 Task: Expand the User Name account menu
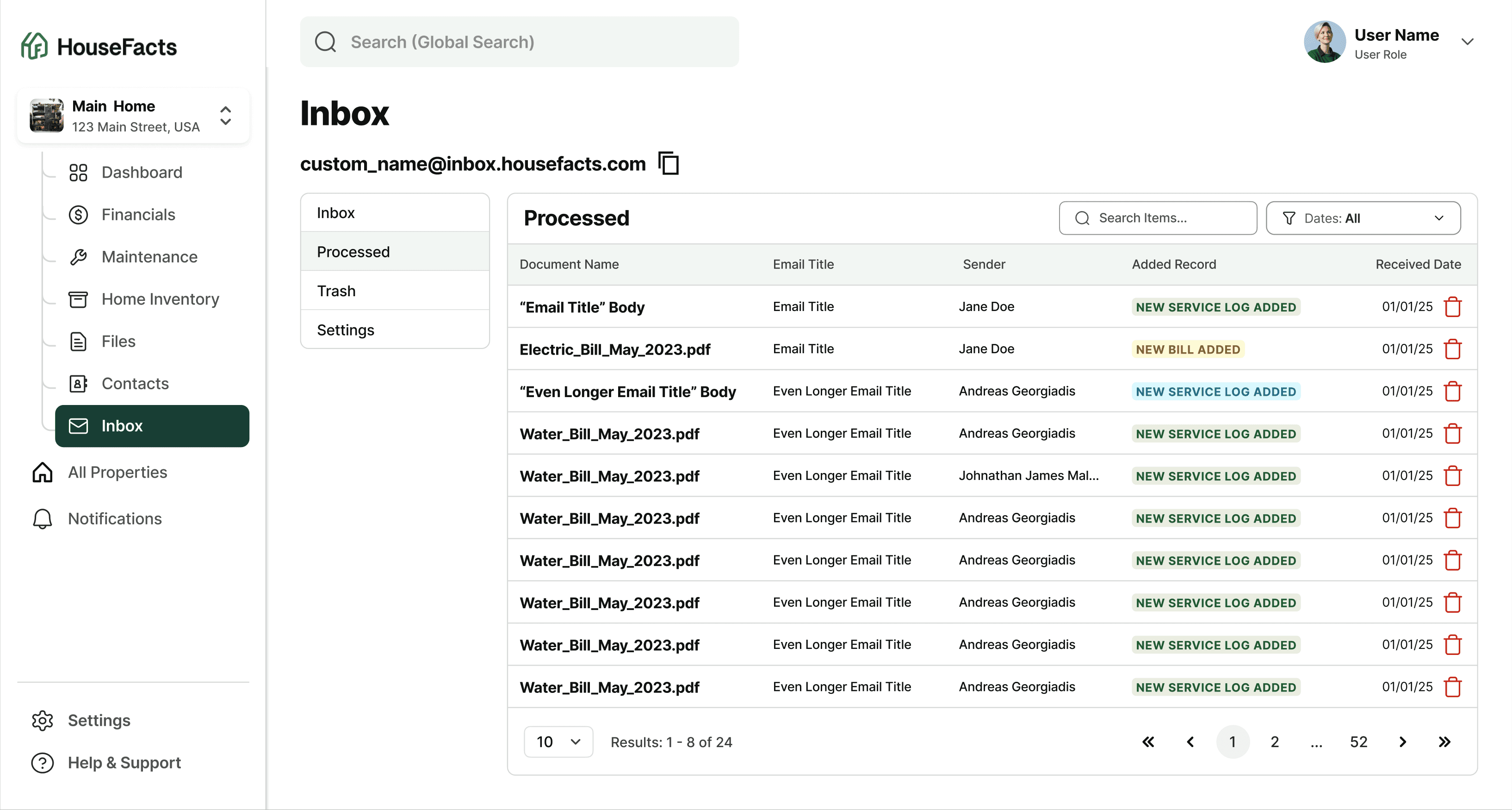[x=1468, y=42]
